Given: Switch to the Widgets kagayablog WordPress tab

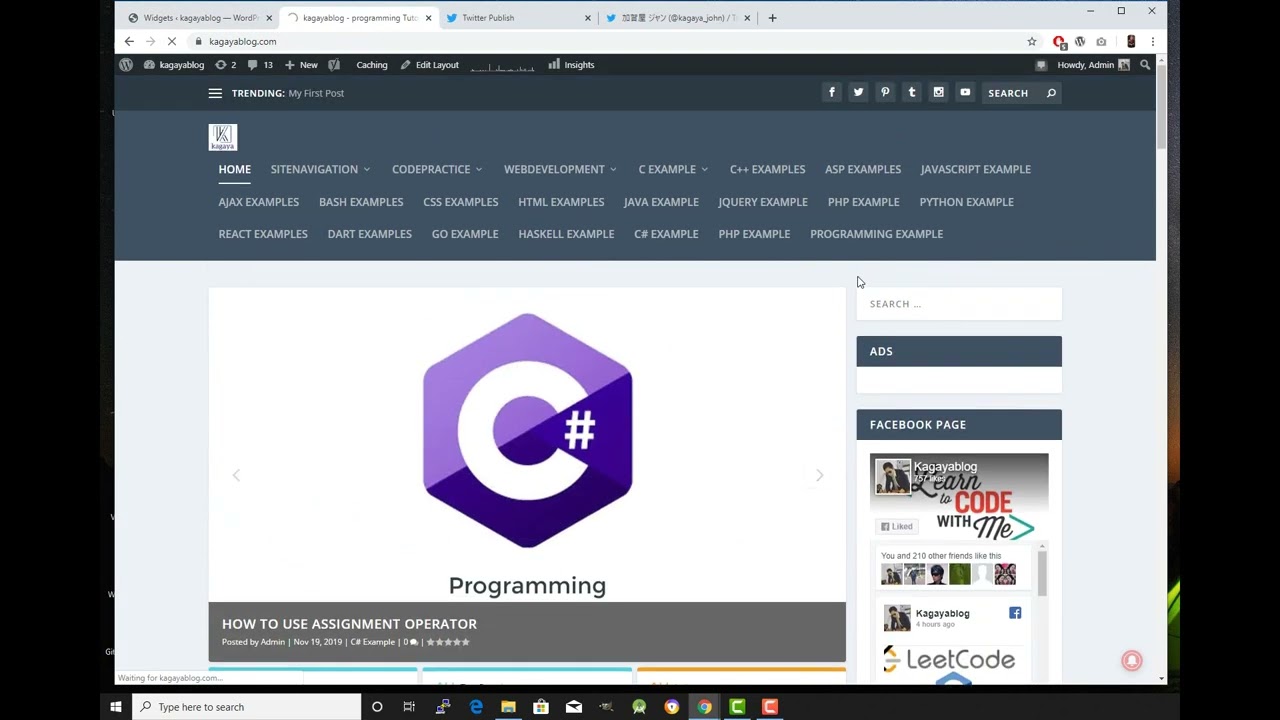Looking at the screenshot, I should pyautogui.click(x=200, y=17).
